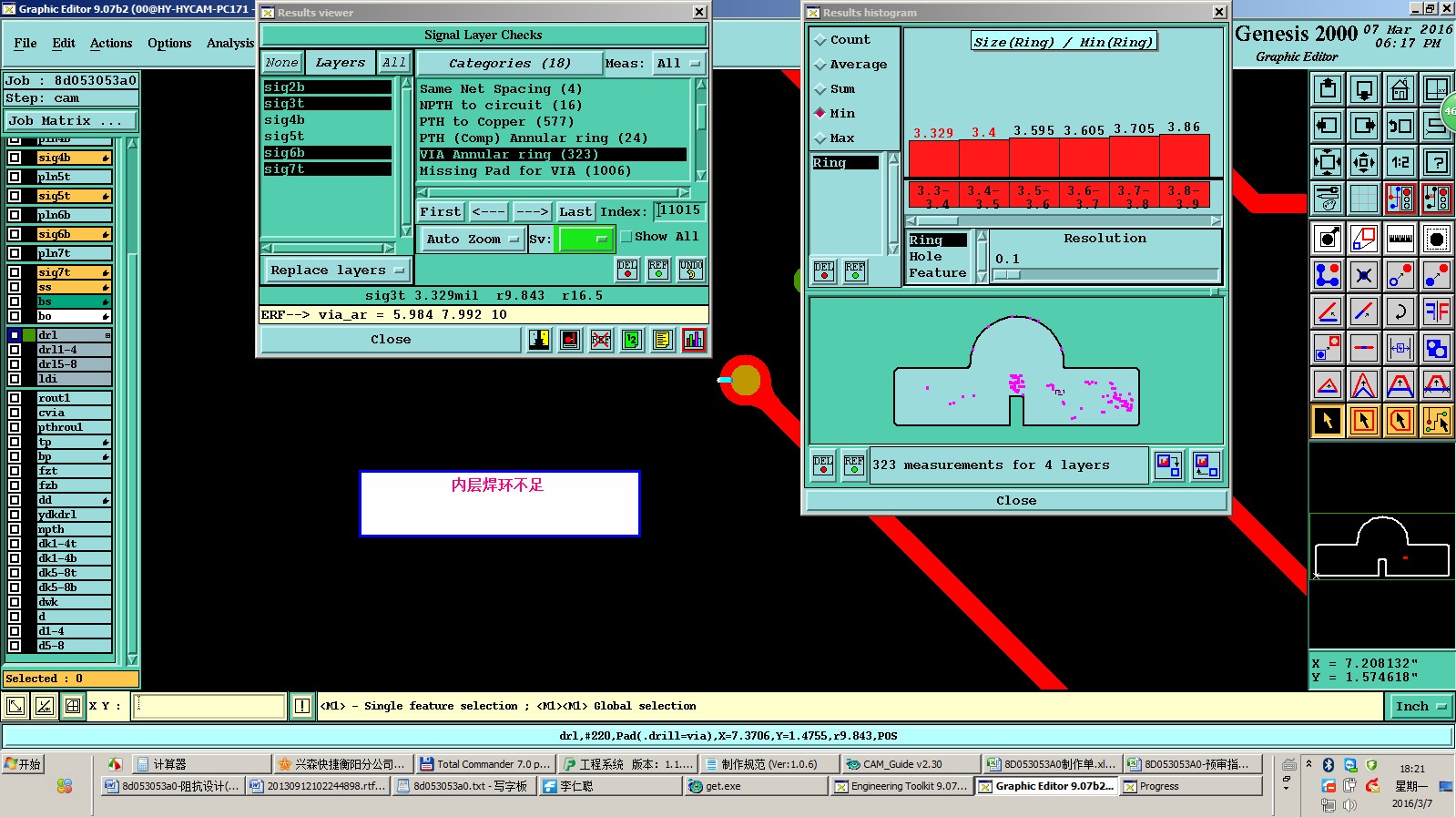Click the 3.3-3.4 histogram bar

[x=933, y=158]
